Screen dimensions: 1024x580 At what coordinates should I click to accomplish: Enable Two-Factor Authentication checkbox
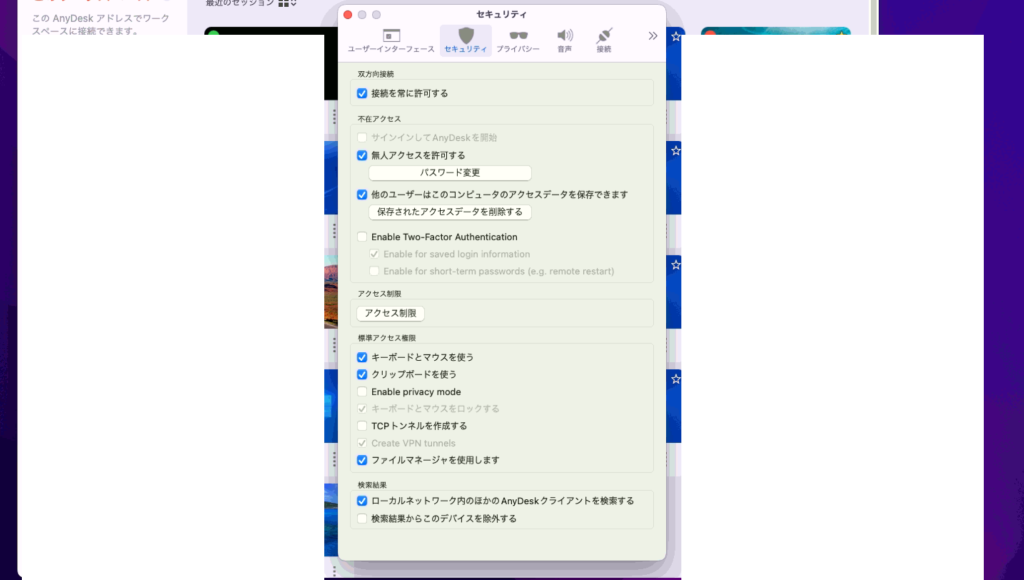coord(362,237)
